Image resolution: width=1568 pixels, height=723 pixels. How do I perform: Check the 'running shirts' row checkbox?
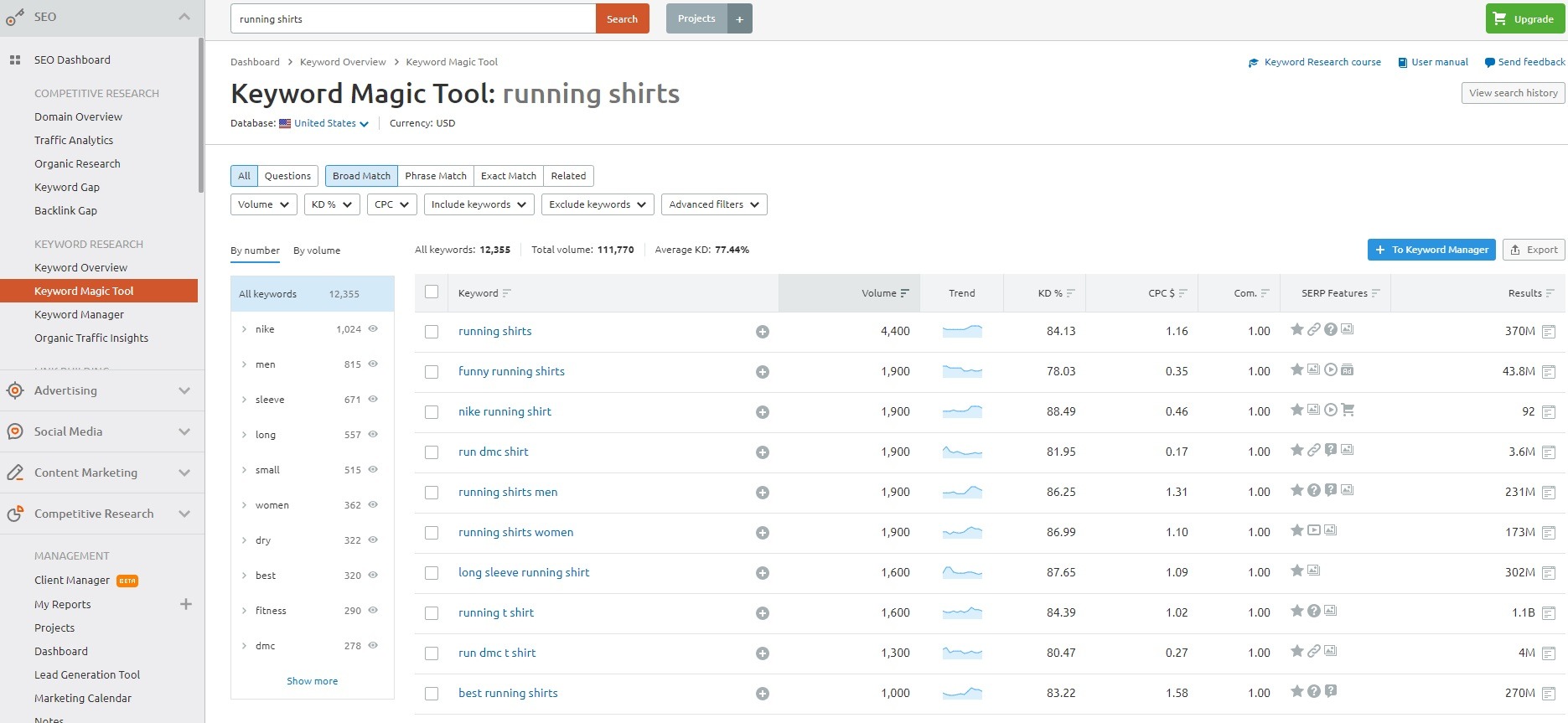pos(432,332)
